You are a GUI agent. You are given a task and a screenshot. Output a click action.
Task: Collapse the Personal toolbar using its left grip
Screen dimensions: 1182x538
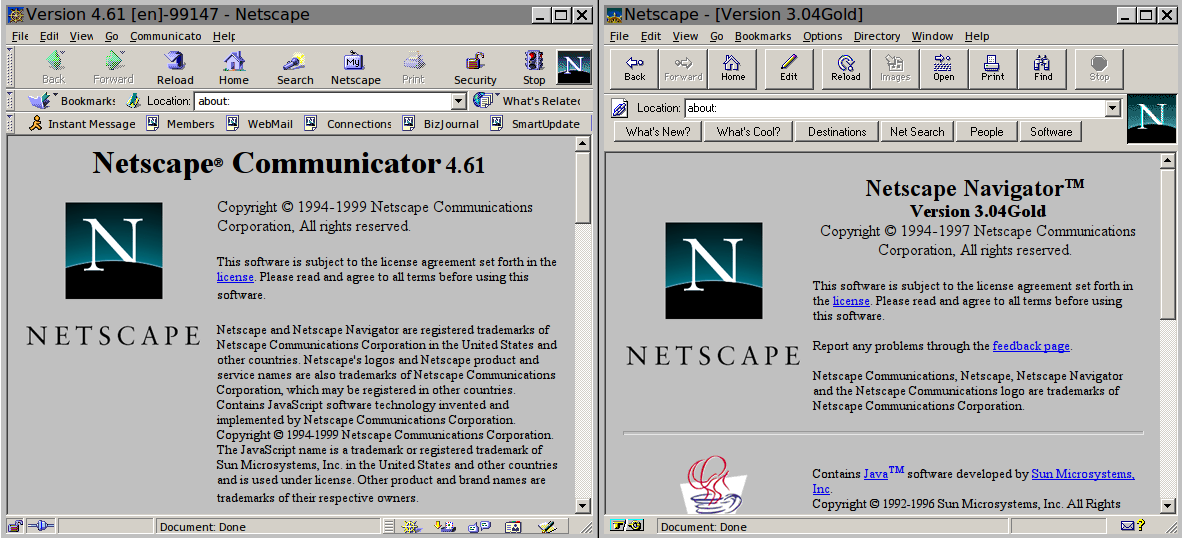click(x=10, y=124)
